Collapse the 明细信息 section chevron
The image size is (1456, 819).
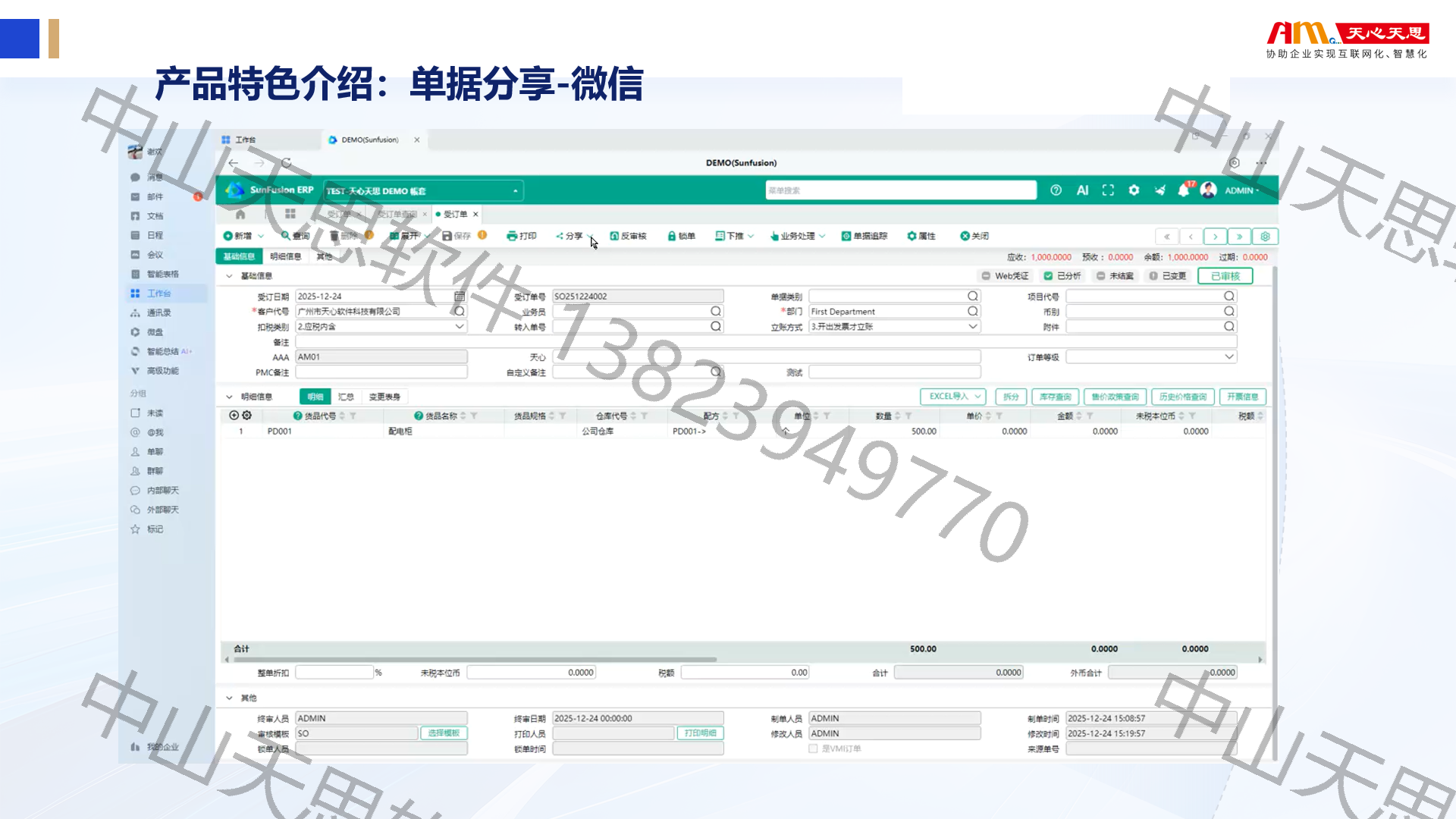coord(229,397)
